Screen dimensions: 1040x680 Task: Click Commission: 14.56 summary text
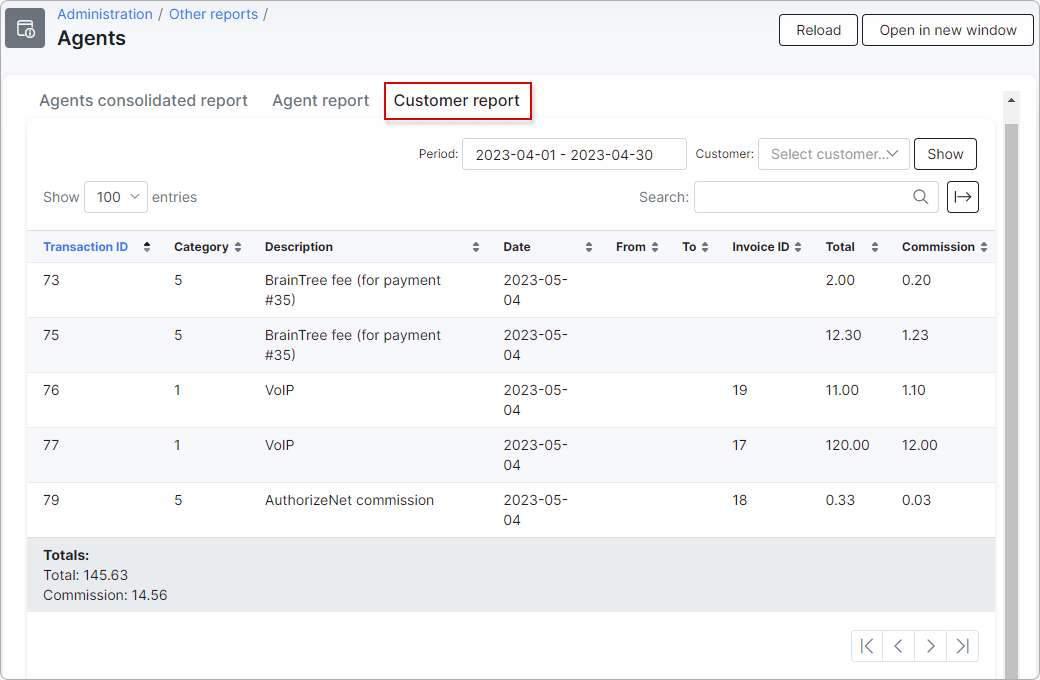105,595
